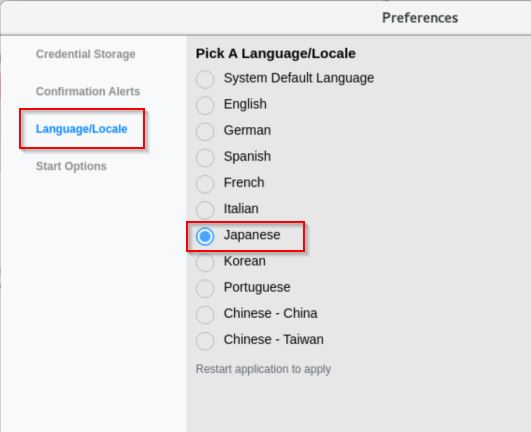
Task: Click the selected Japanese radio button
Action: pos(205,236)
